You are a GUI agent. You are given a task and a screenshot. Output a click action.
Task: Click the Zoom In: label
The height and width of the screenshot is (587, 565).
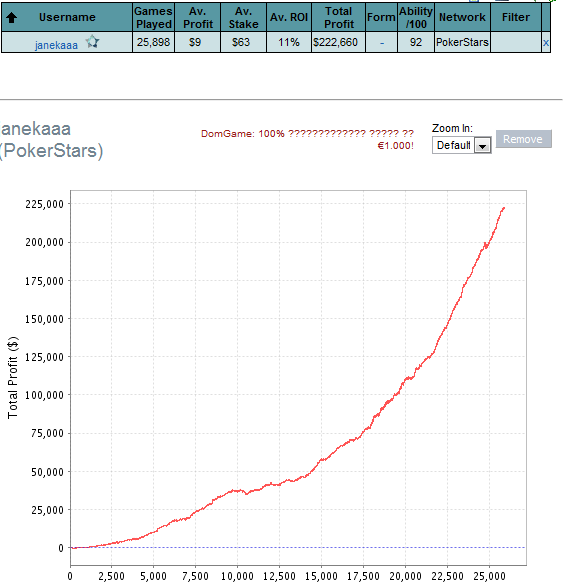tap(452, 128)
